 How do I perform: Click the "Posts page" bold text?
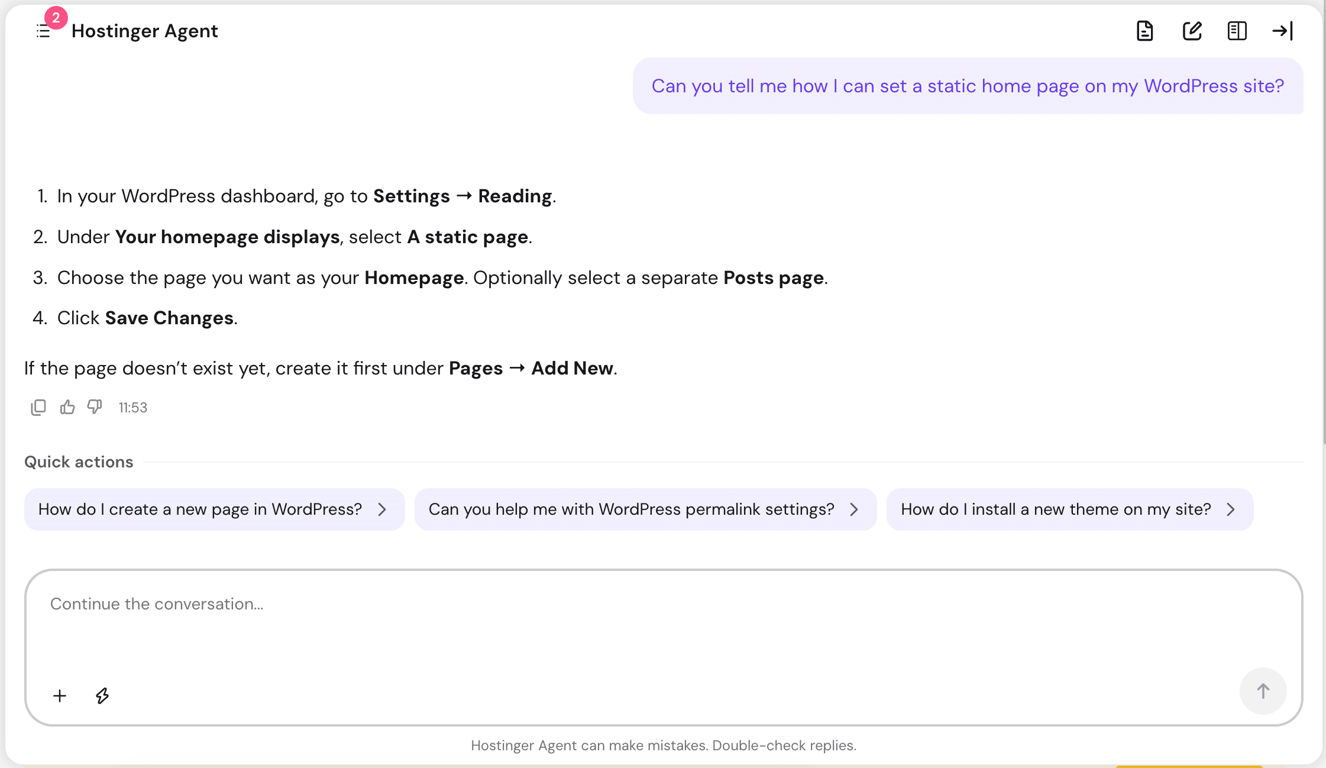773,278
